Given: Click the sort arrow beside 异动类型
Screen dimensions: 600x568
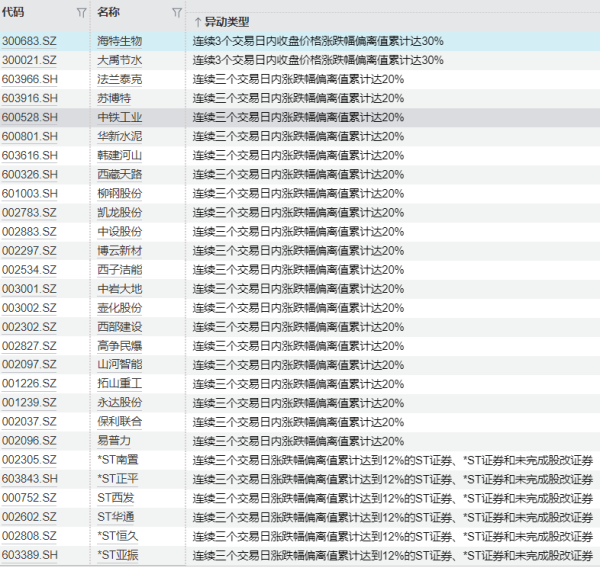Looking at the screenshot, I should click(x=197, y=22).
